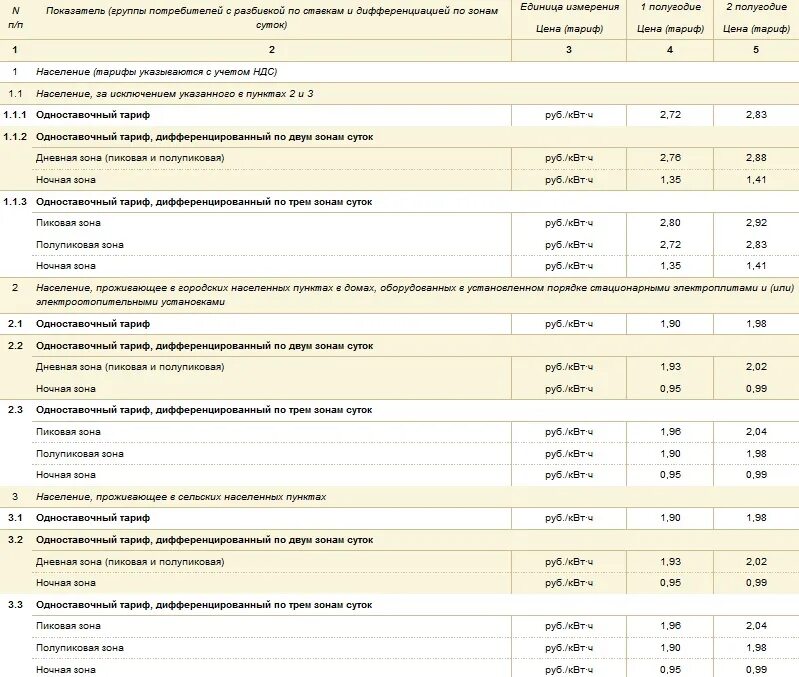
Task: Click value 0,95 in section 2.2 night zone
Action: [x=670, y=389]
